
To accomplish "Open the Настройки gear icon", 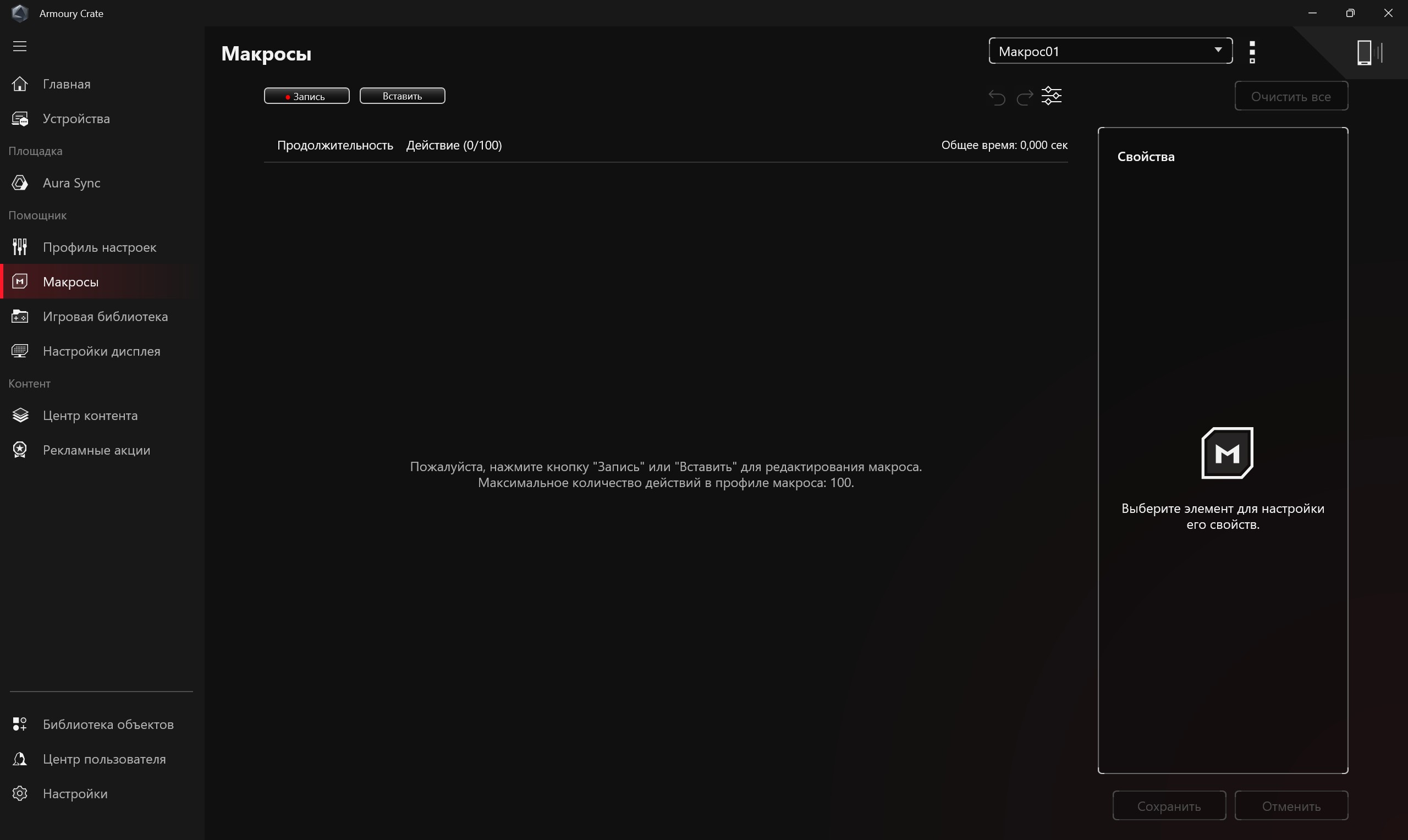I will (20, 794).
